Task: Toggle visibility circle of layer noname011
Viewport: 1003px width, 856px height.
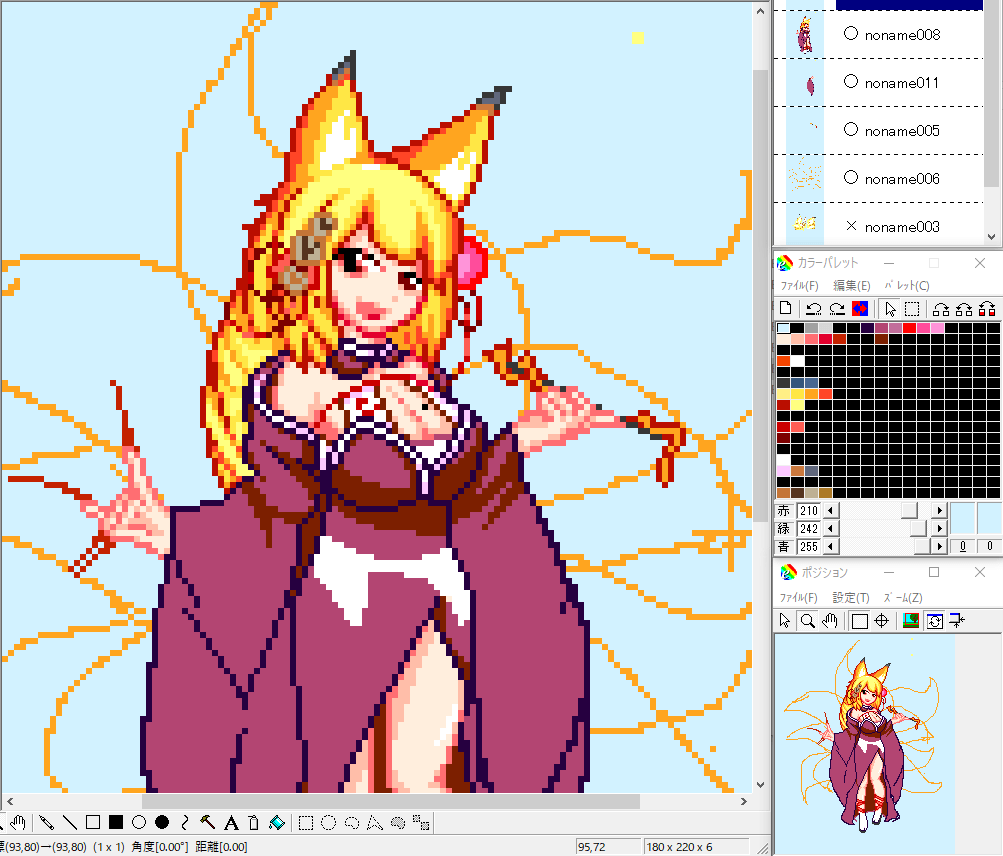Action: (851, 81)
